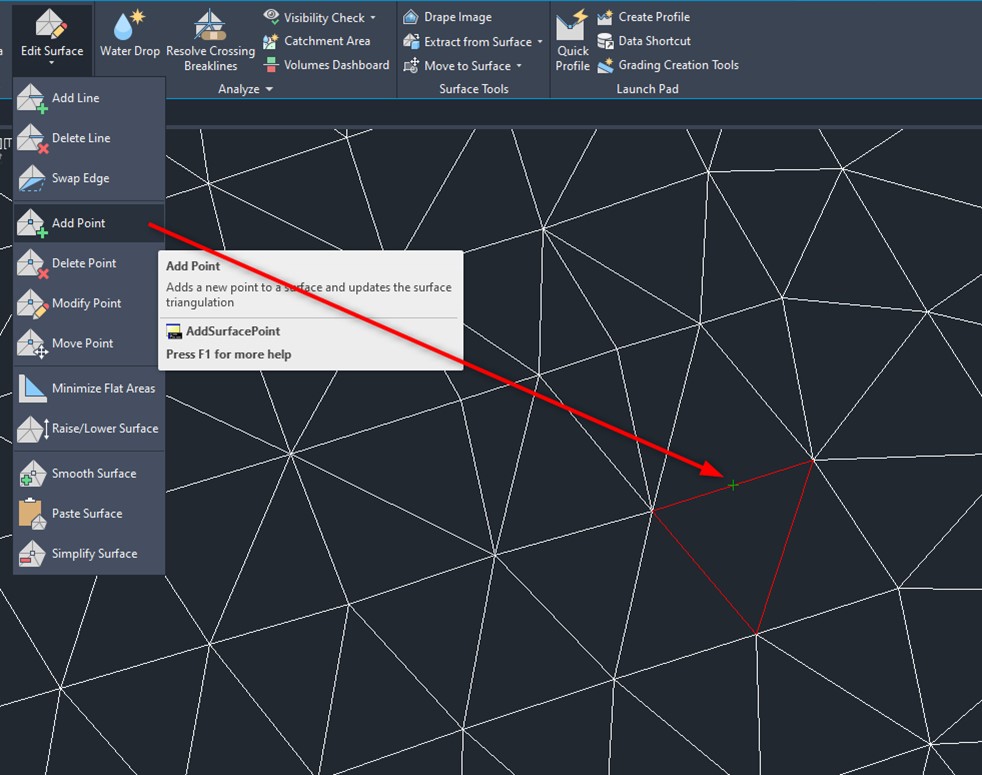Choose Minimize Flat Areas option
The width and height of the screenshot is (982, 775).
[103, 388]
